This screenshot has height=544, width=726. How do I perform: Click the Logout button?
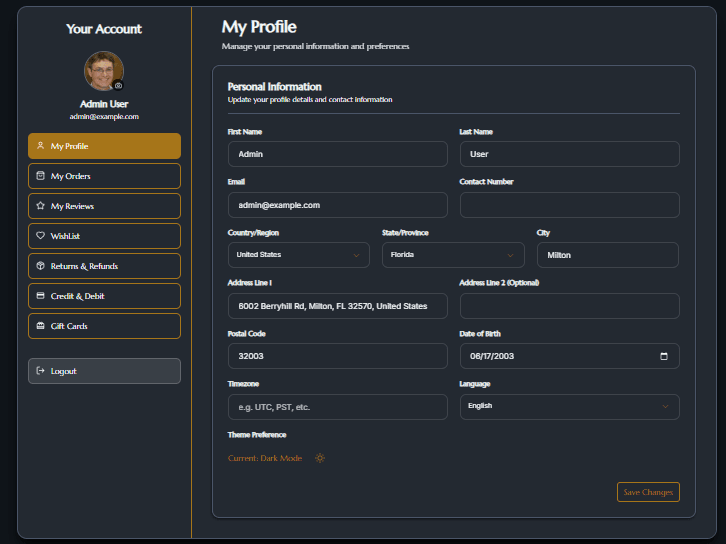(x=104, y=371)
